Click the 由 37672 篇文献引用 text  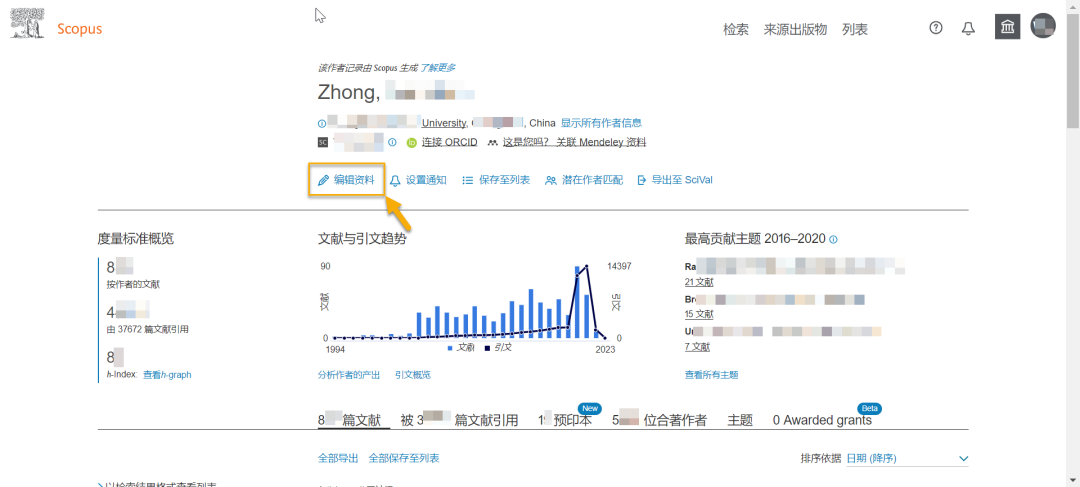147,329
